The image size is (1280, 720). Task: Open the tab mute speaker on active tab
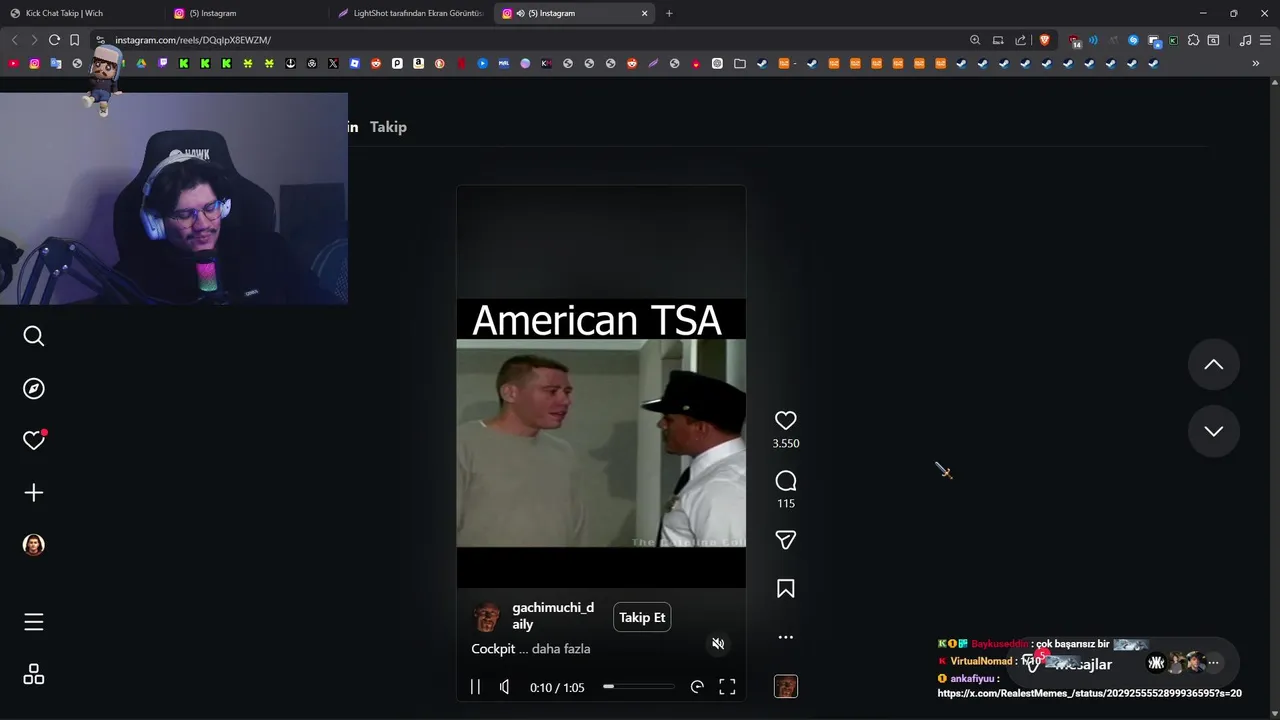520,13
